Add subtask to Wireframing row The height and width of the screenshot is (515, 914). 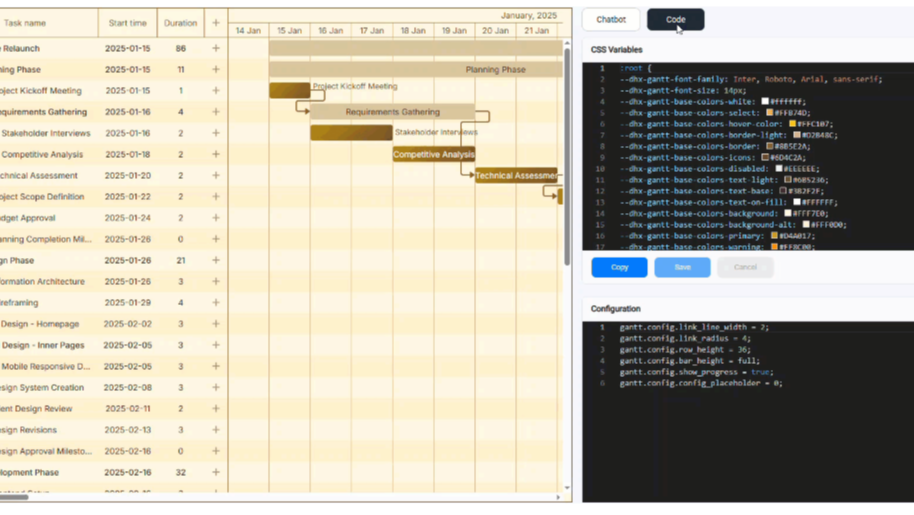(216, 302)
